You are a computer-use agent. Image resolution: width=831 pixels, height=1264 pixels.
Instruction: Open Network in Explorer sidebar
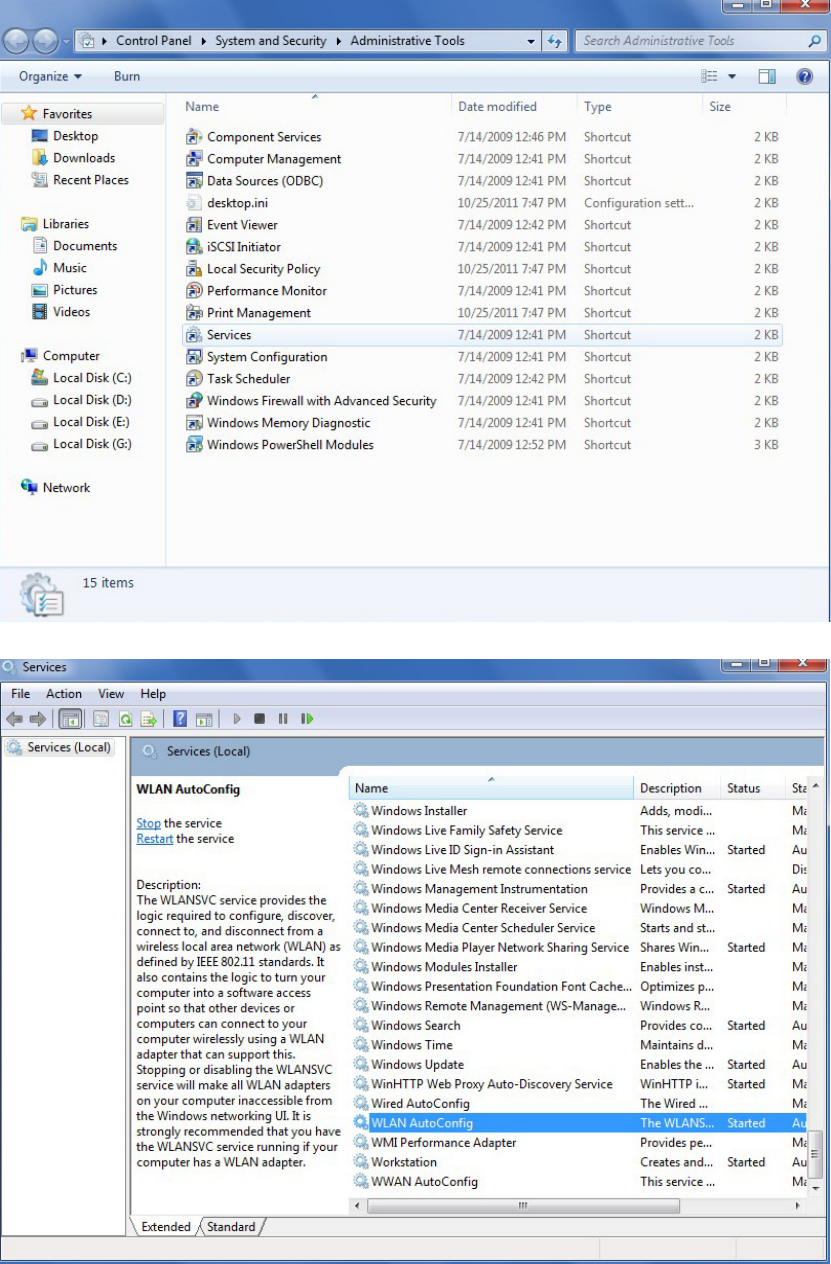point(56,488)
